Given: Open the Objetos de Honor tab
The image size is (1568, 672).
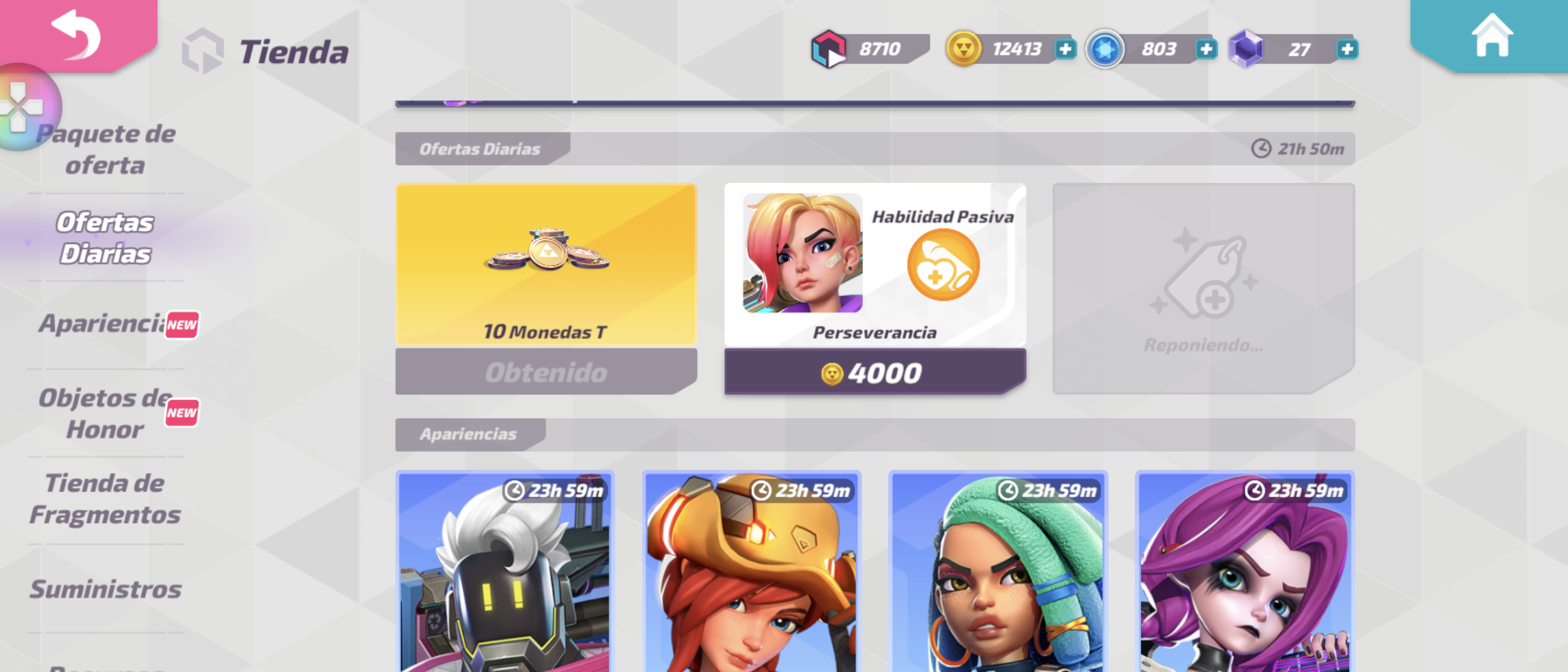Looking at the screenshot, I should [x=106, y=413].
